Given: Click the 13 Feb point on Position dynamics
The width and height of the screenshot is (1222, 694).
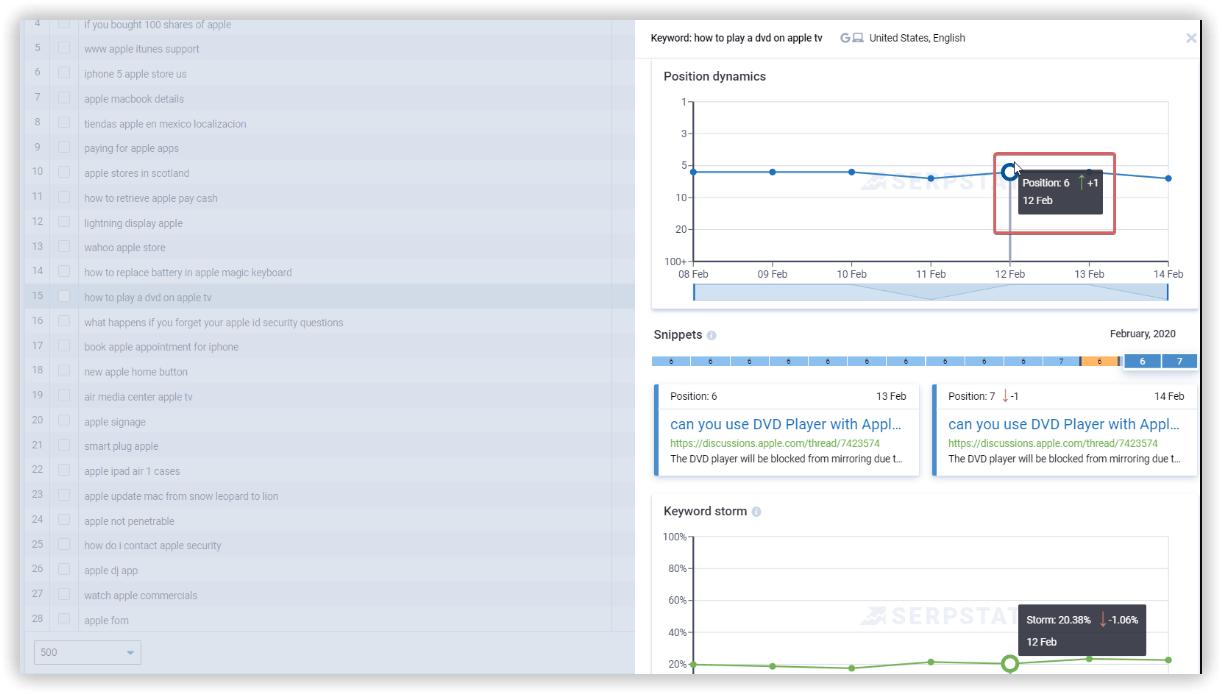Looking at the screenshot, I should point(1089,172).
